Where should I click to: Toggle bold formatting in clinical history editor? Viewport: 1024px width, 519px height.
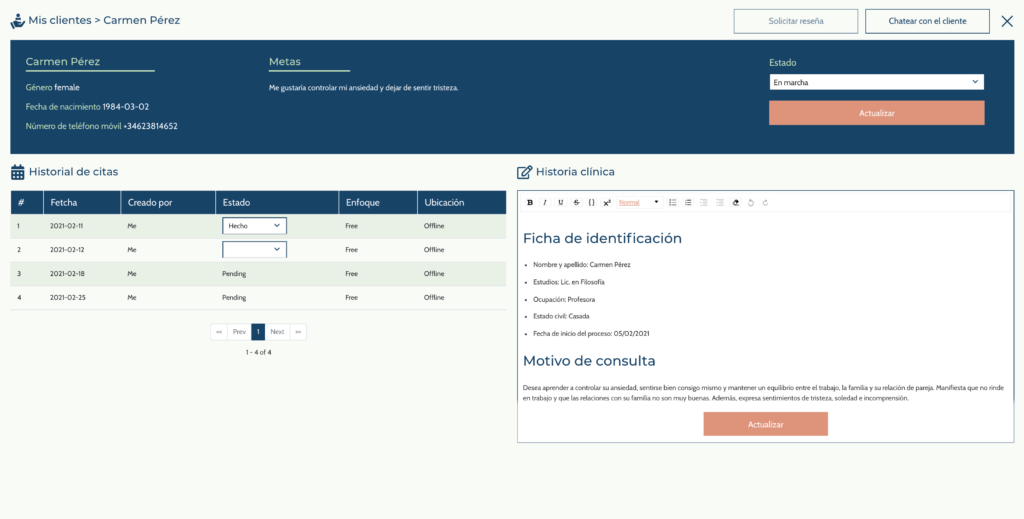pos(530,202)
